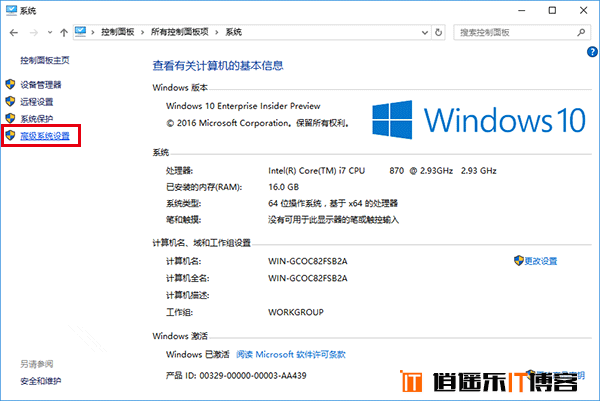Image resolution: width=600 pixels, height=401 pixels.
Task: Click the 系统 breadcrumb segment
Action: [233, 32]
